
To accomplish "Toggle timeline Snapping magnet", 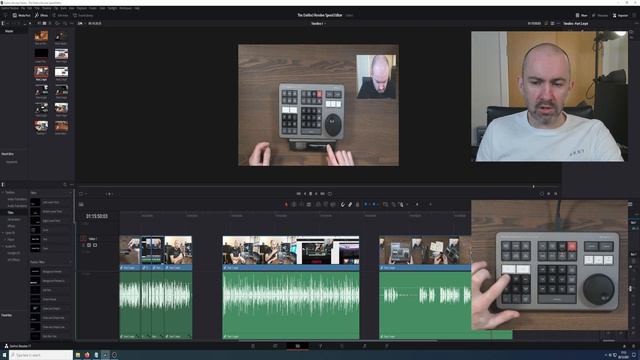I will point(343,204).
